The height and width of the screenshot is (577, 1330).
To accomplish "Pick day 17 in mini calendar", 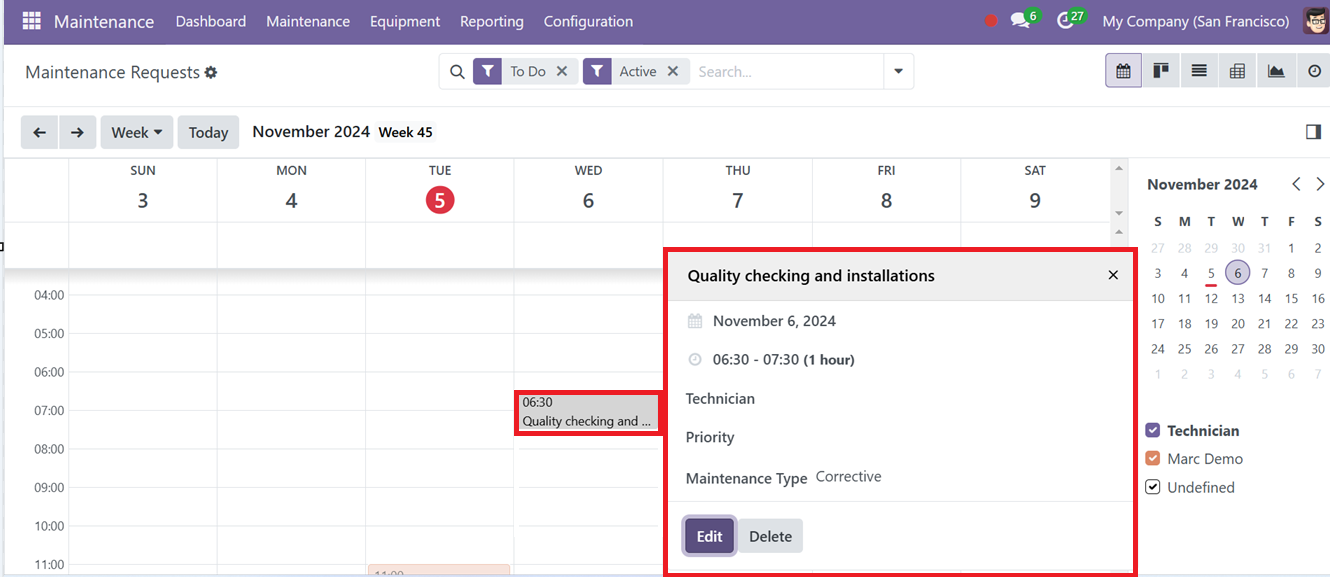I will [x=1158, y=323].
